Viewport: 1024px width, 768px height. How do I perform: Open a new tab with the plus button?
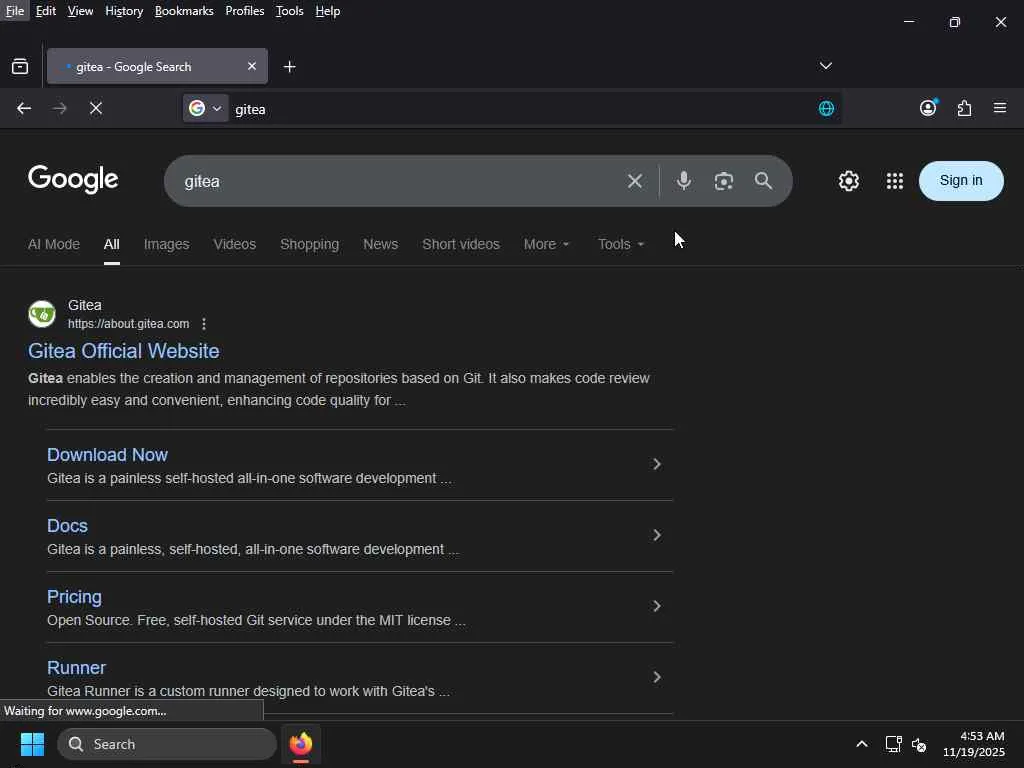[289, 67]
